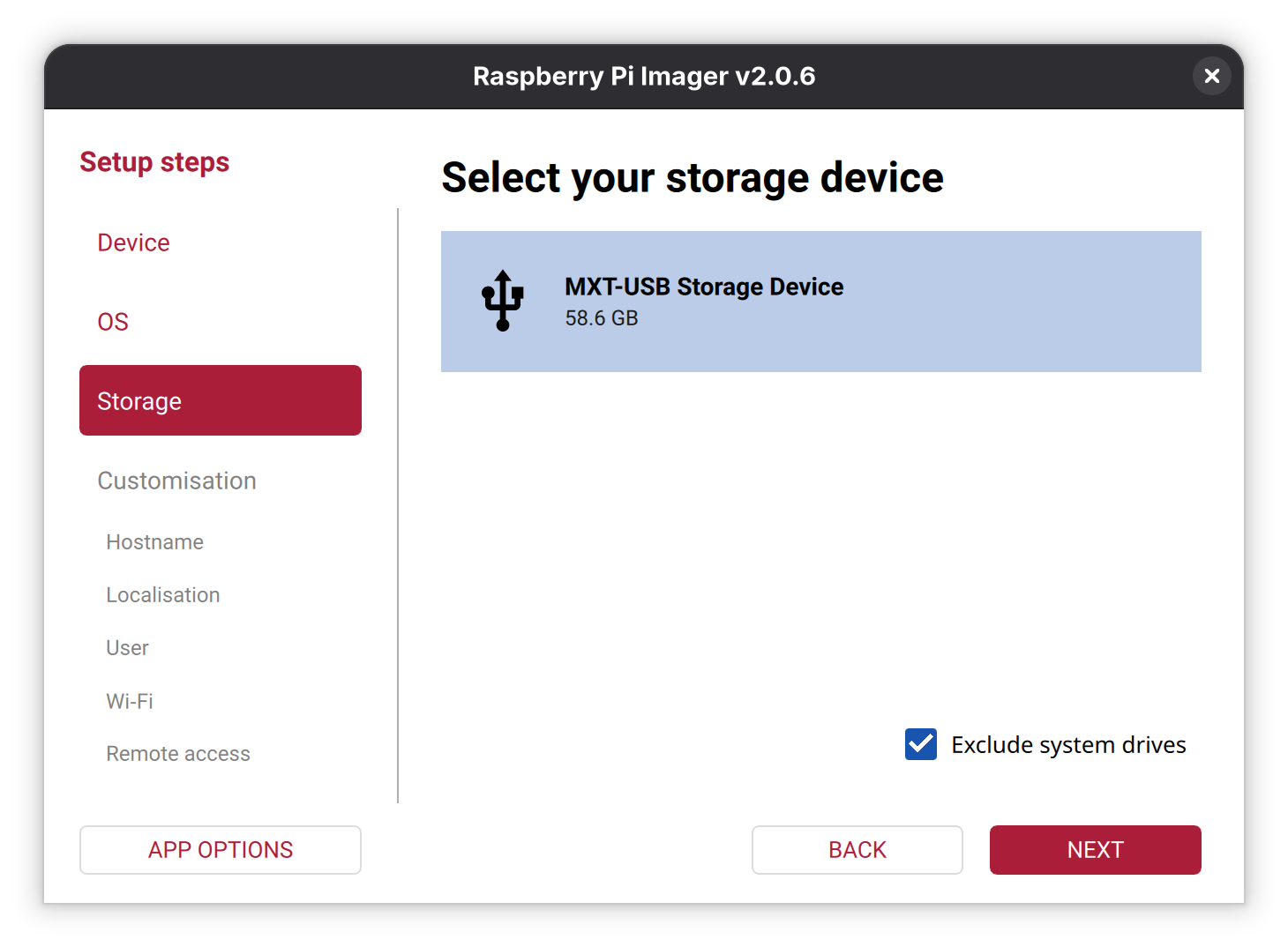Select MXT-USB Storage Device entry
Screen dimensions: 1288x947
click(820, 301)
